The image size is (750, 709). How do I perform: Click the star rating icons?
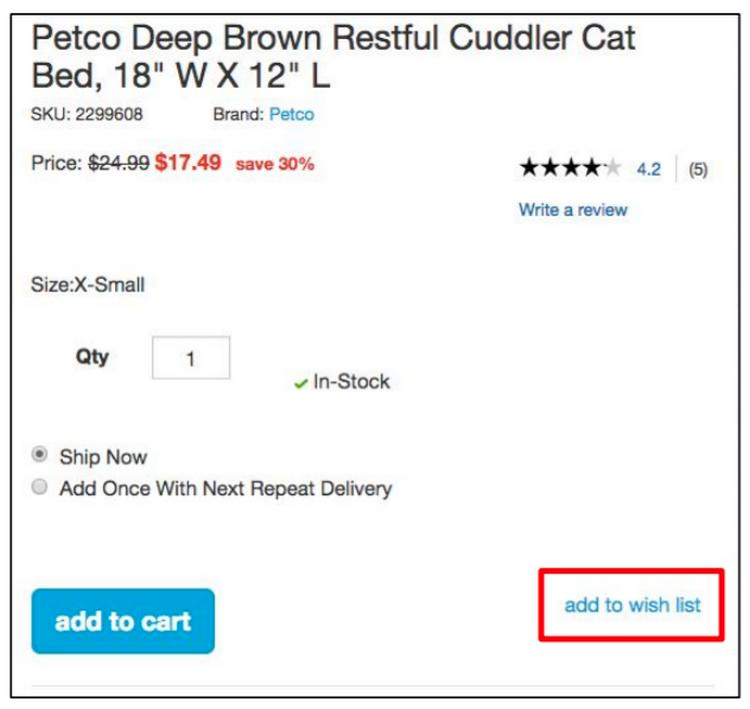tap(570, 169)
